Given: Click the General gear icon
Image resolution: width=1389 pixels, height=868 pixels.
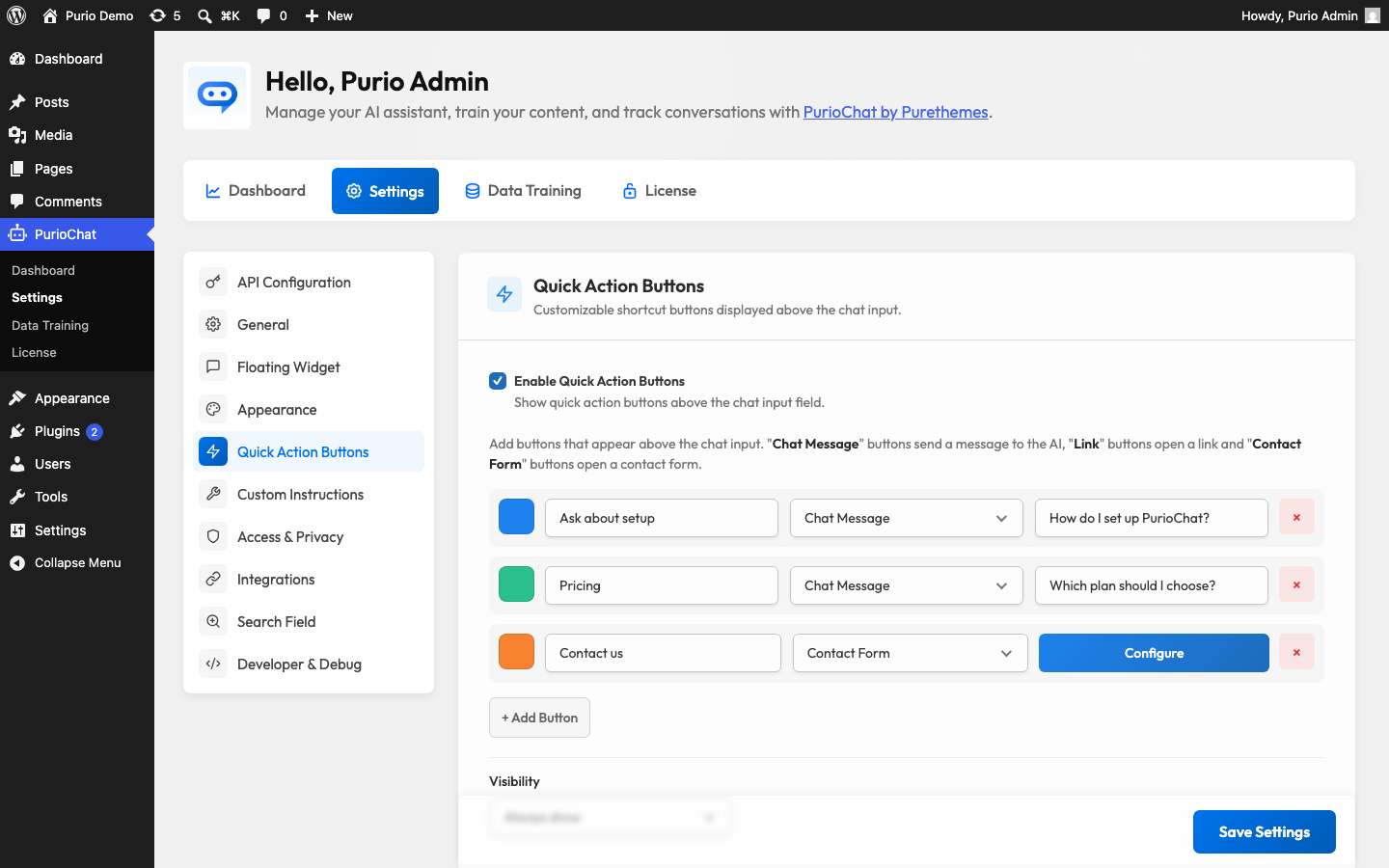Looking at the screenshot, I should tap(213, 324).
